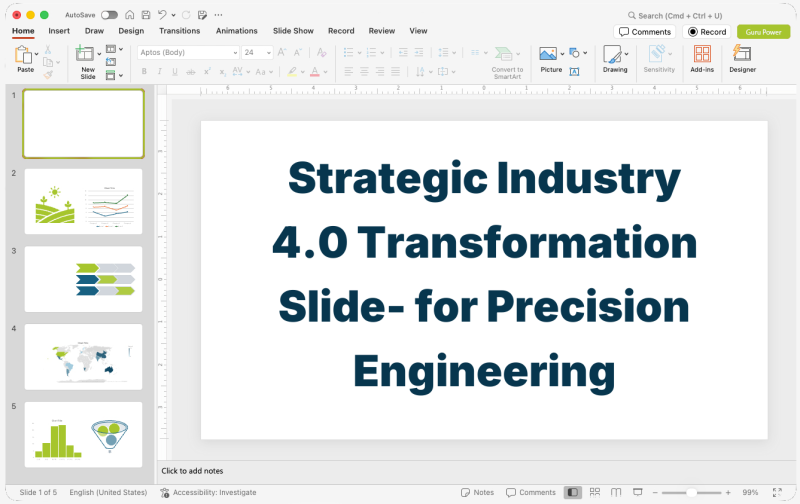
Task: Click the Increase Indent icon
Action: click(419, 52)
